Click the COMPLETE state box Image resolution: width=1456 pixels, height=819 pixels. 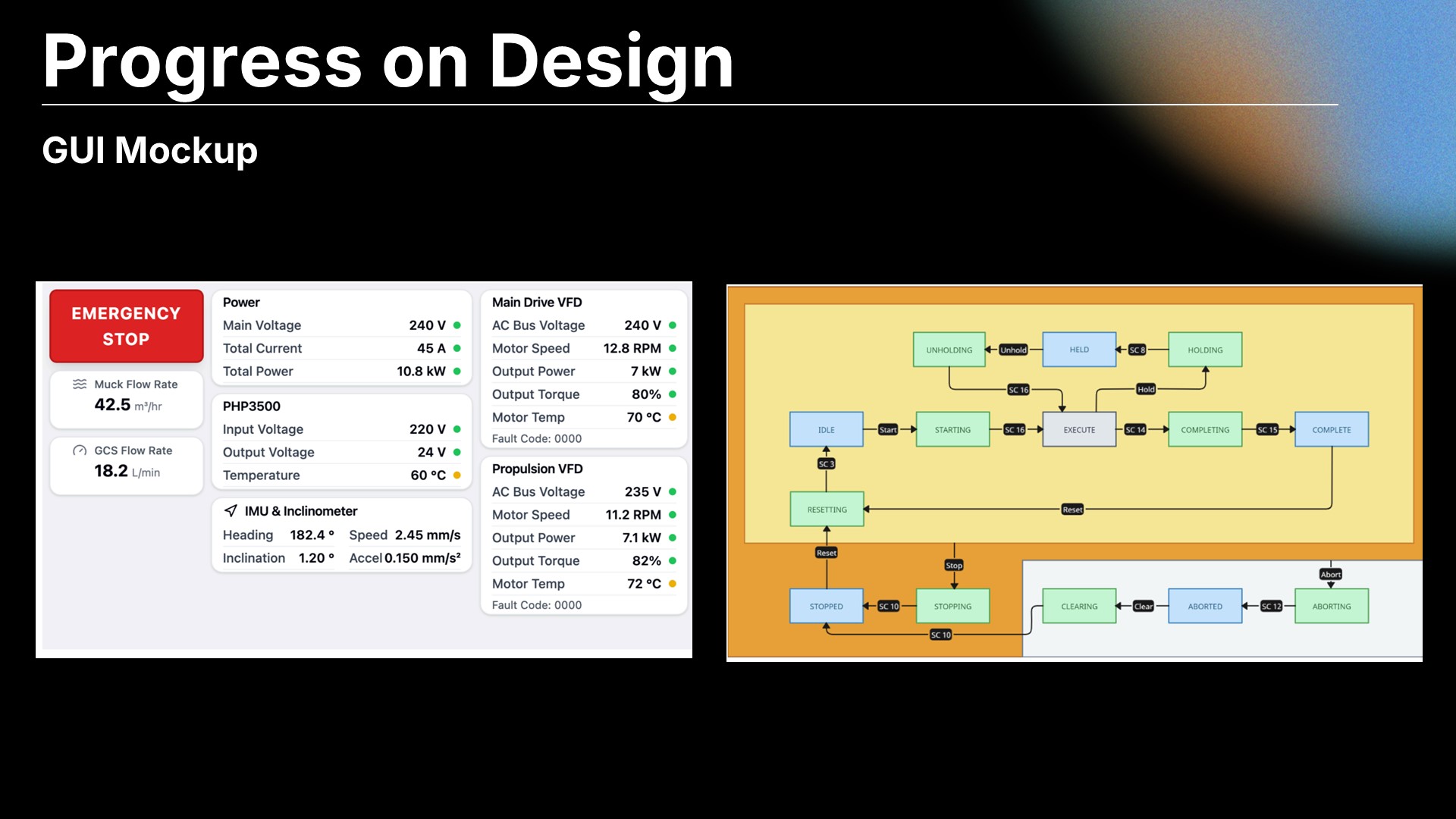point(1331,430)
